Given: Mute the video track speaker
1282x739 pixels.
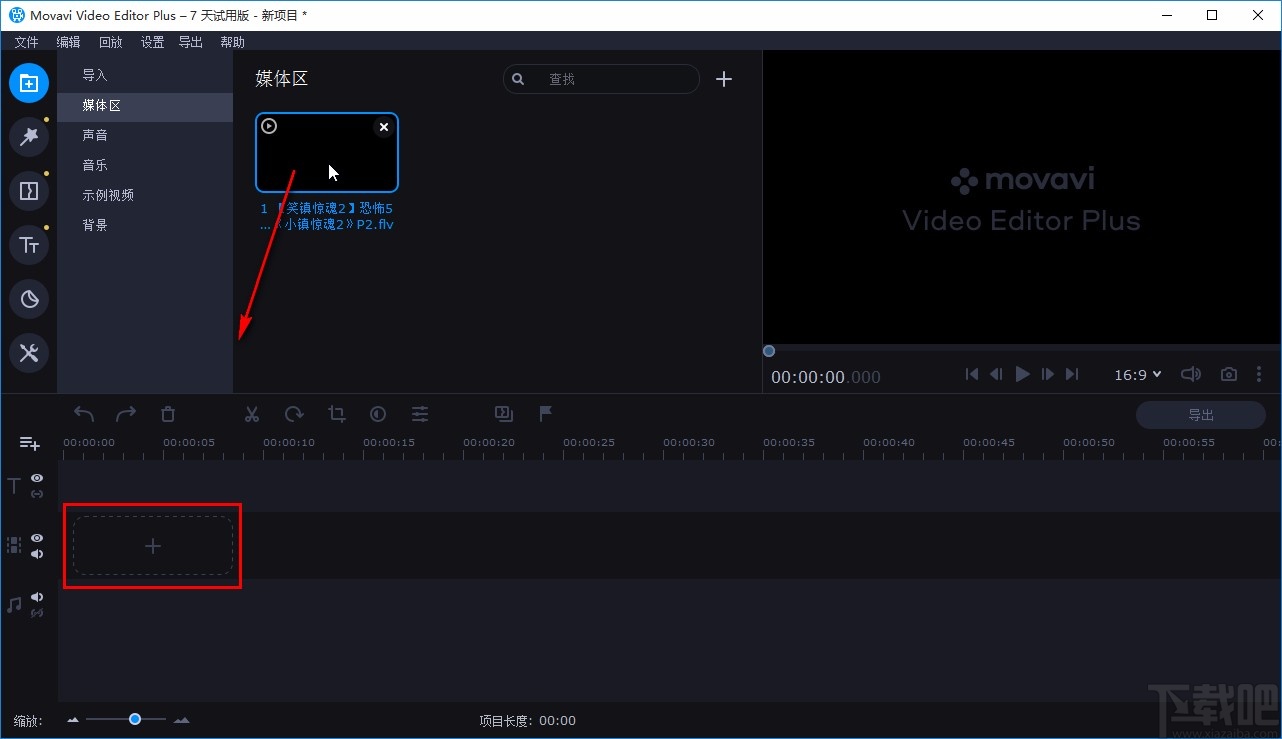Looking at the screenshot, I should point(37,554).
